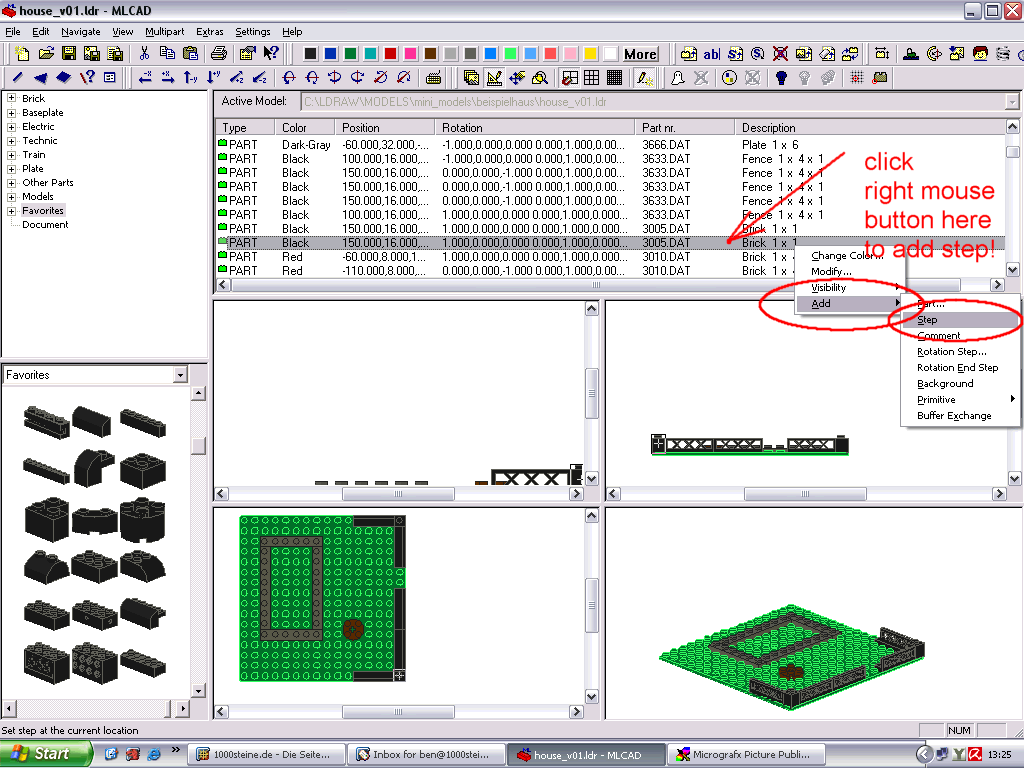Select the quad primitive icon
This screenshot has height=768, width=1024.
pos(63,78)
